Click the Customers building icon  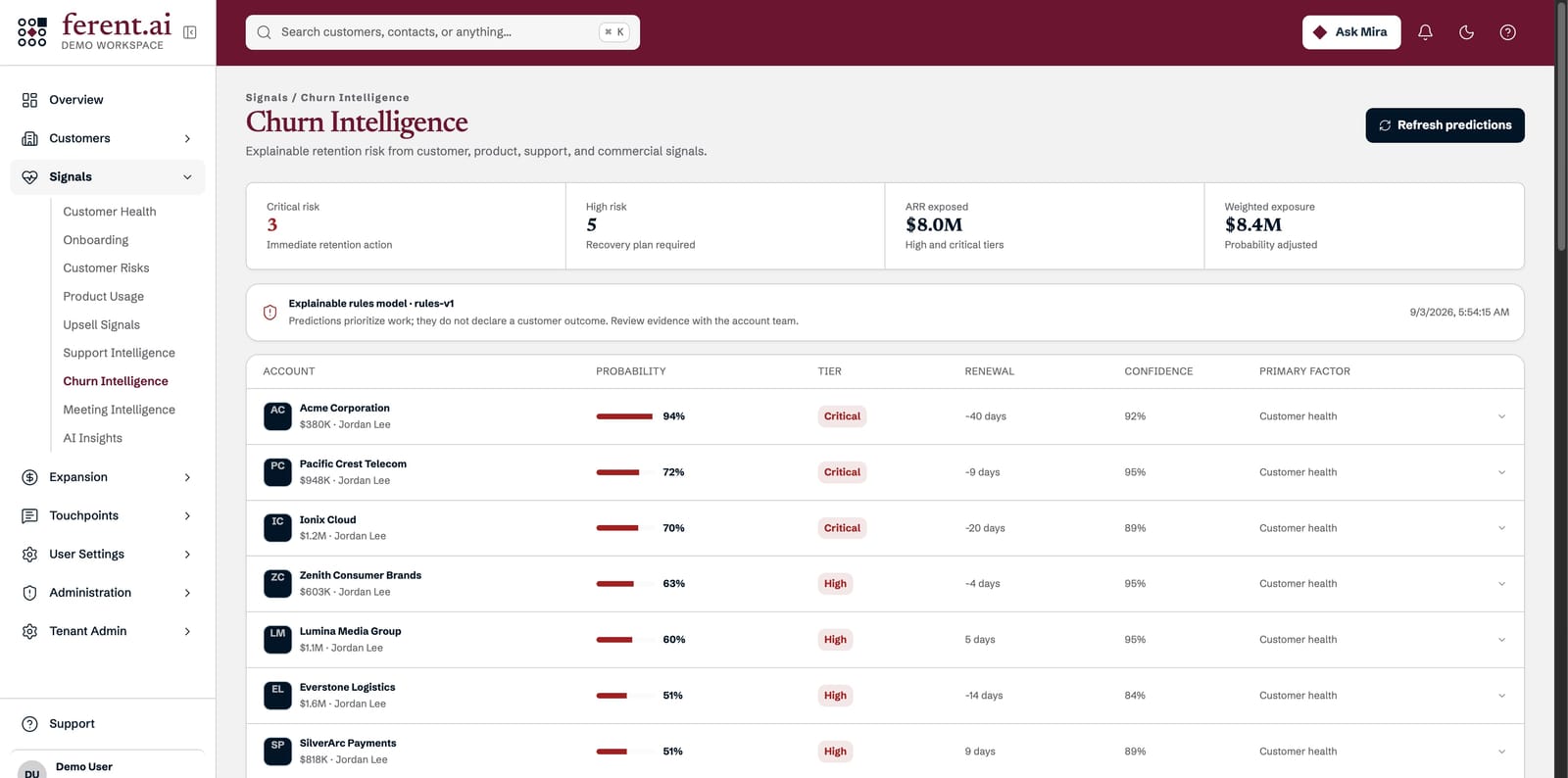29,138
